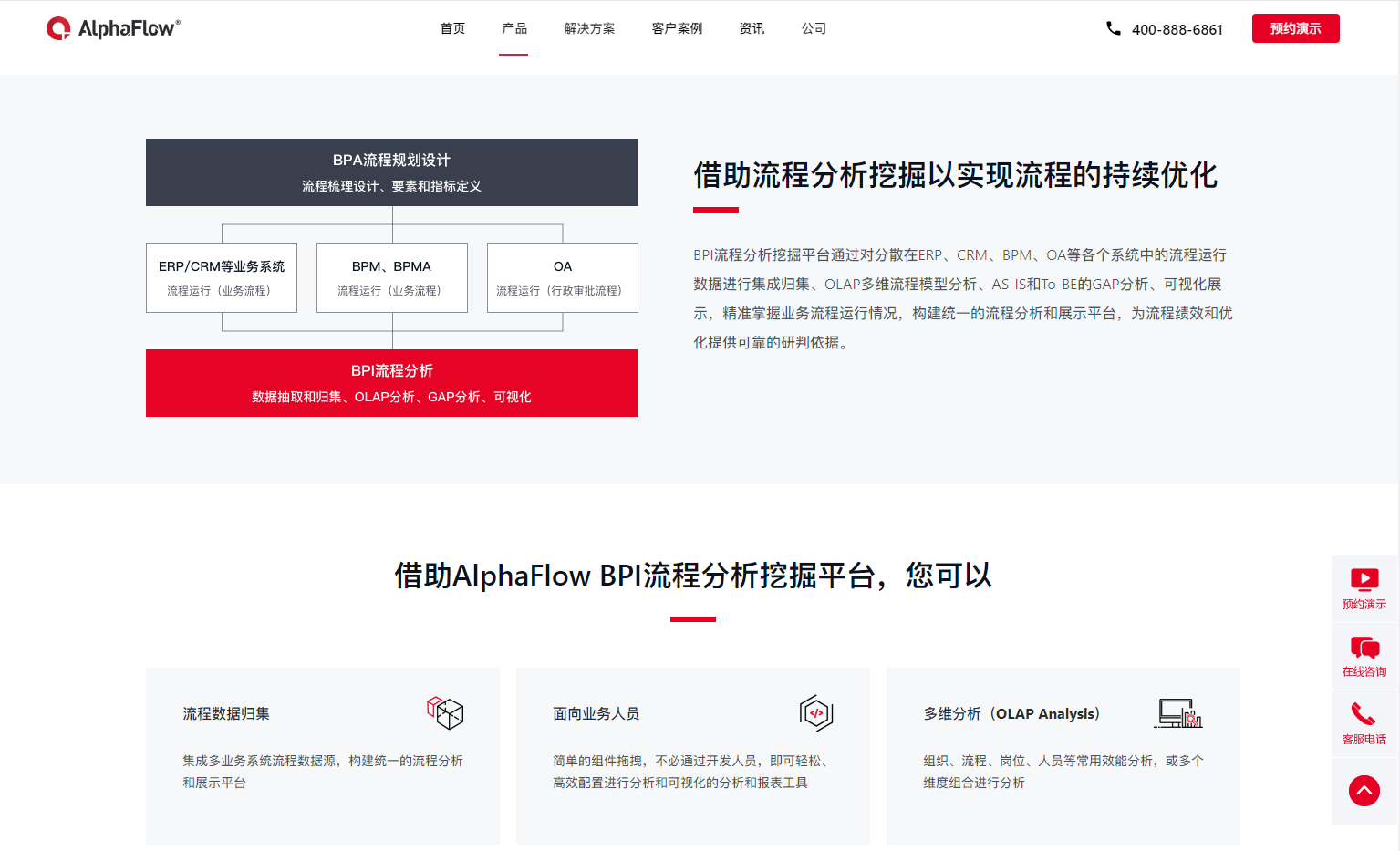Open the 解决方案 menu
Image resolution: width=1400 pixels, height=851 pixels.
tap(589, 28)
